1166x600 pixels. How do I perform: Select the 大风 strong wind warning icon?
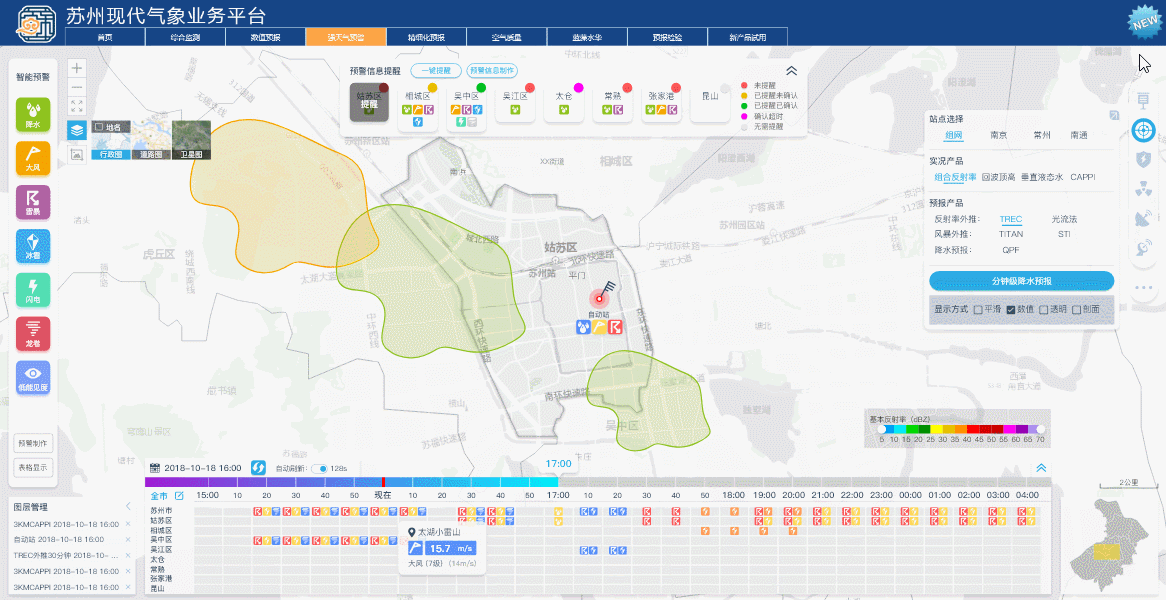point(33,158)
